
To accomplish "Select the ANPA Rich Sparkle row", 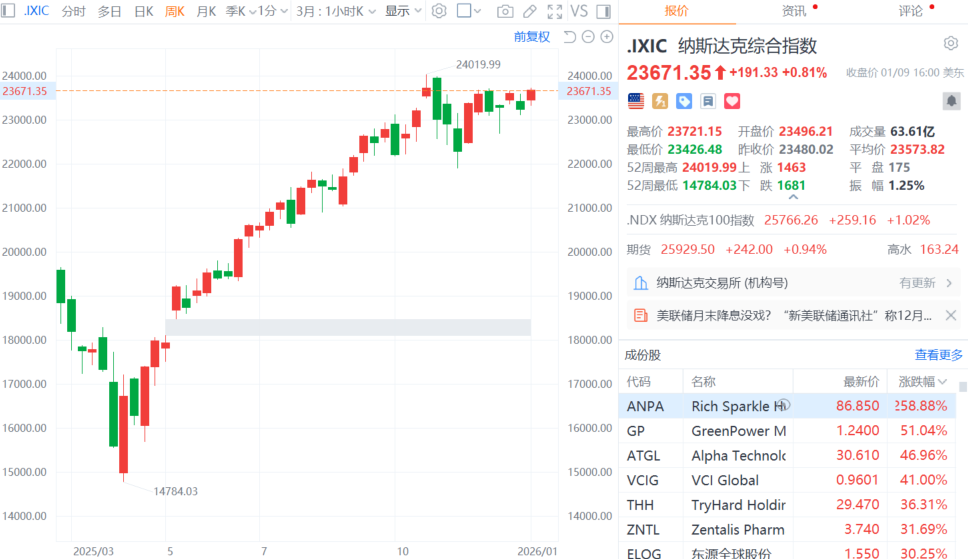I will [787, 406].
